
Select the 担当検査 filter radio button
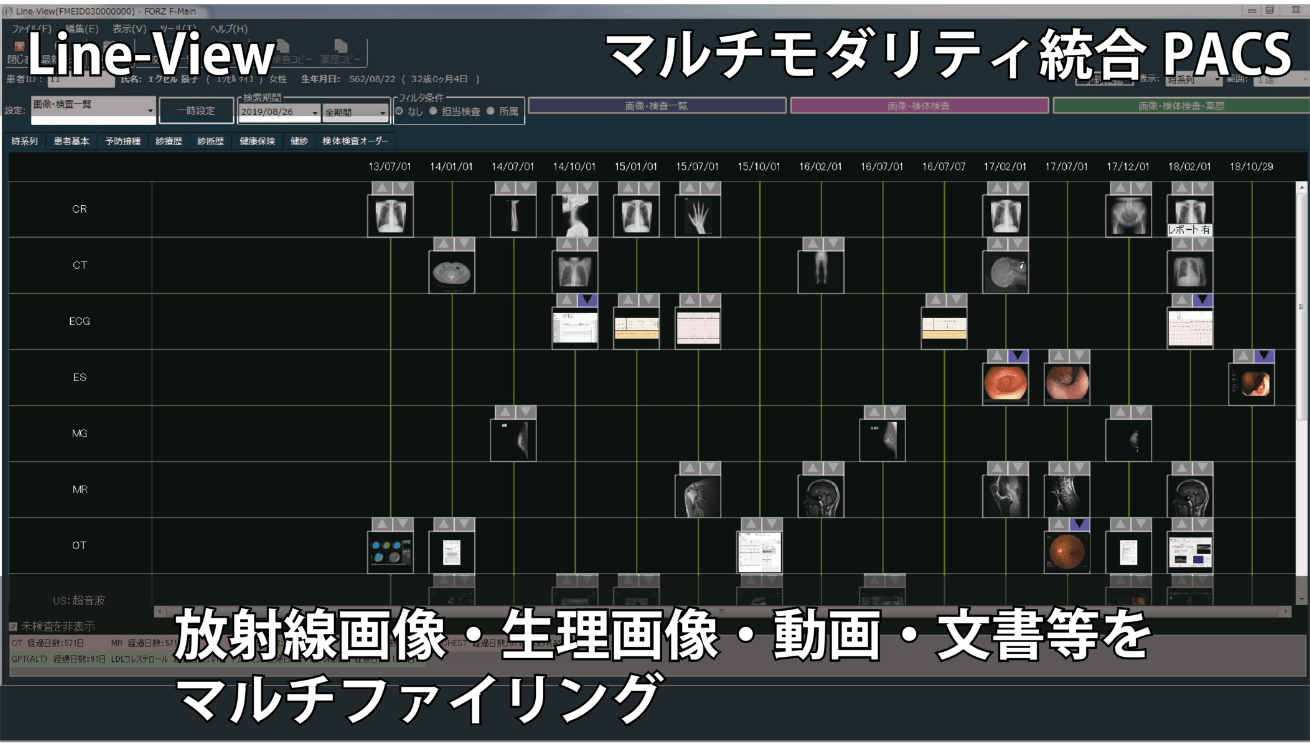434,110
